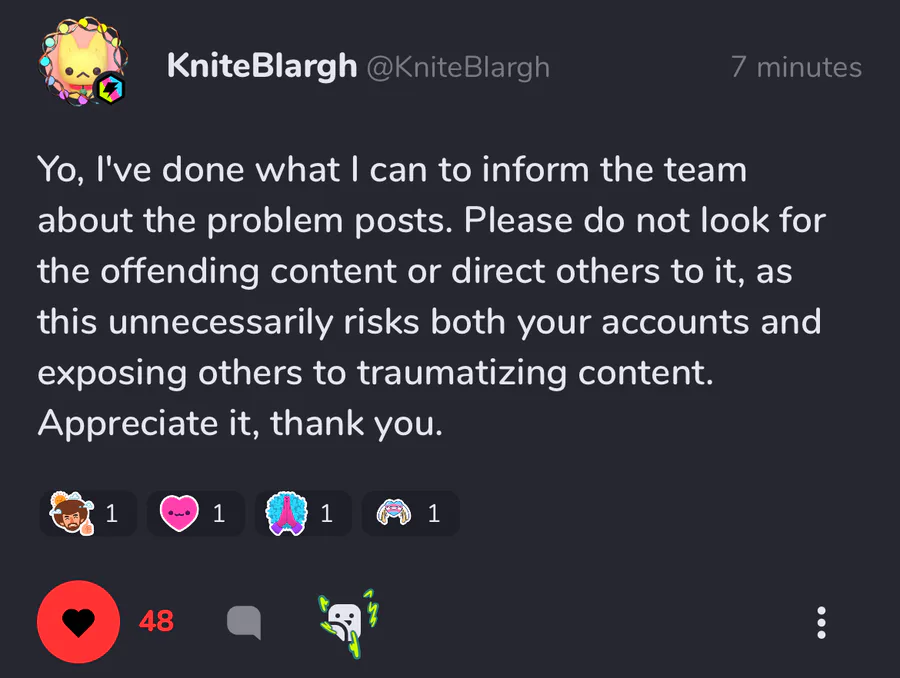Toggle the red heart like button

click(x=79, y=622)
